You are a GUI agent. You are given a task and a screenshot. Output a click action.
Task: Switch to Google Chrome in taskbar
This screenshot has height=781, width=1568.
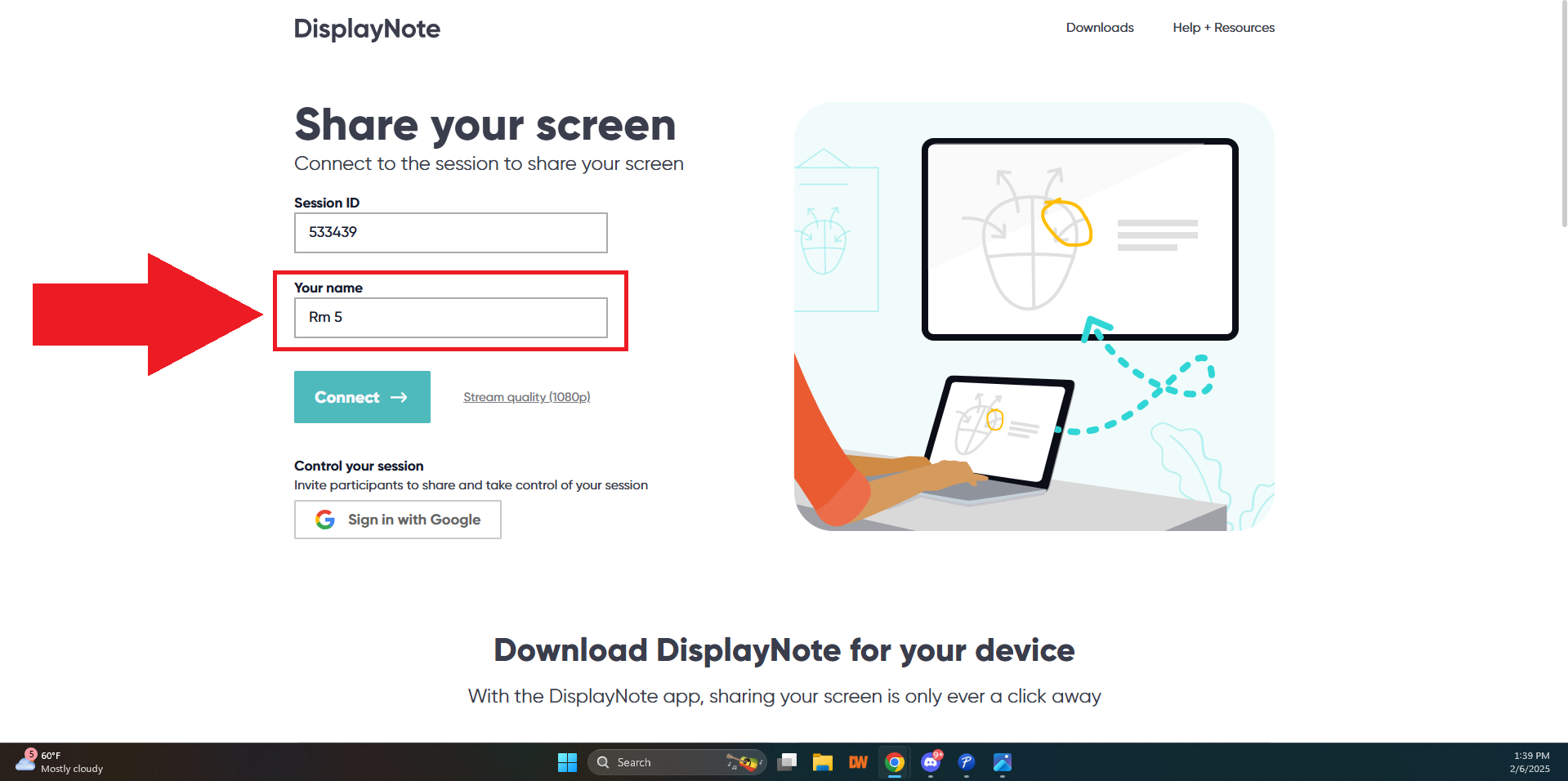pos(895,762)
